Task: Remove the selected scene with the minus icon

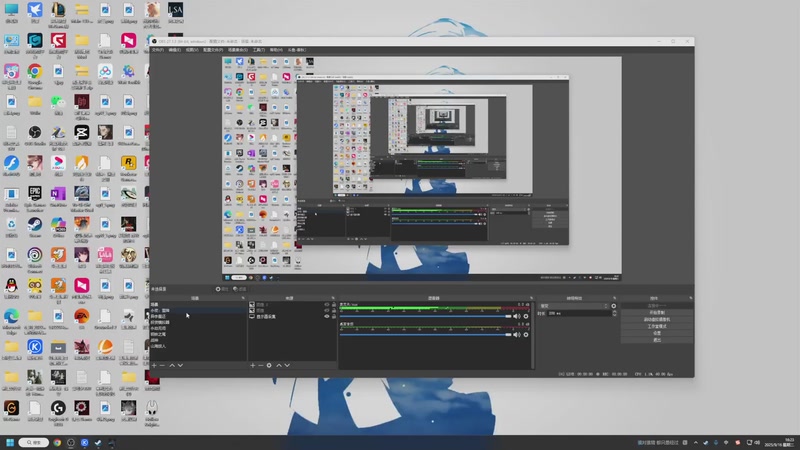Action: point(162,365)
